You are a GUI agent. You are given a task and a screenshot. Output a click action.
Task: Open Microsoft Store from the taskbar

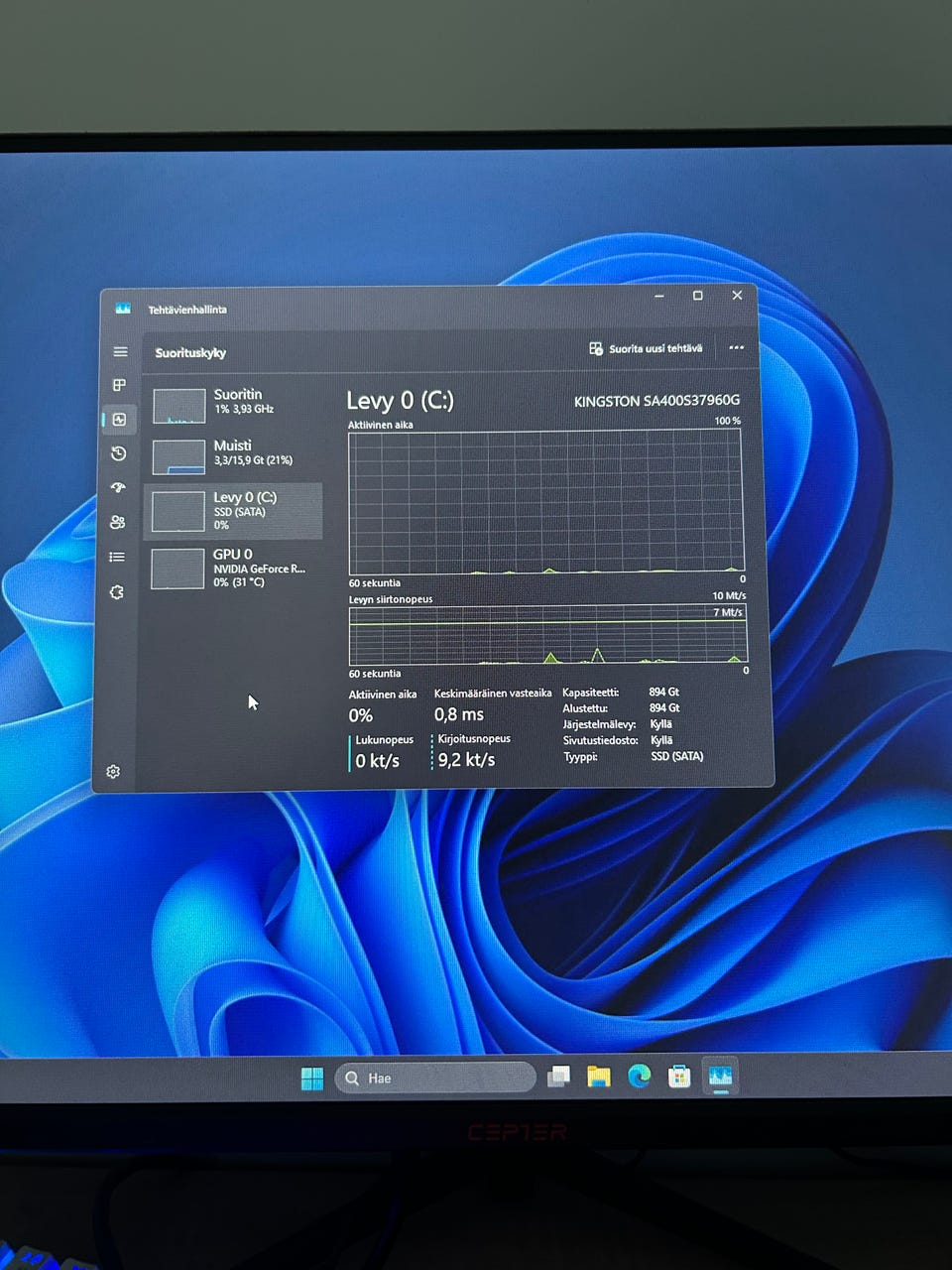click(679, 1077)
